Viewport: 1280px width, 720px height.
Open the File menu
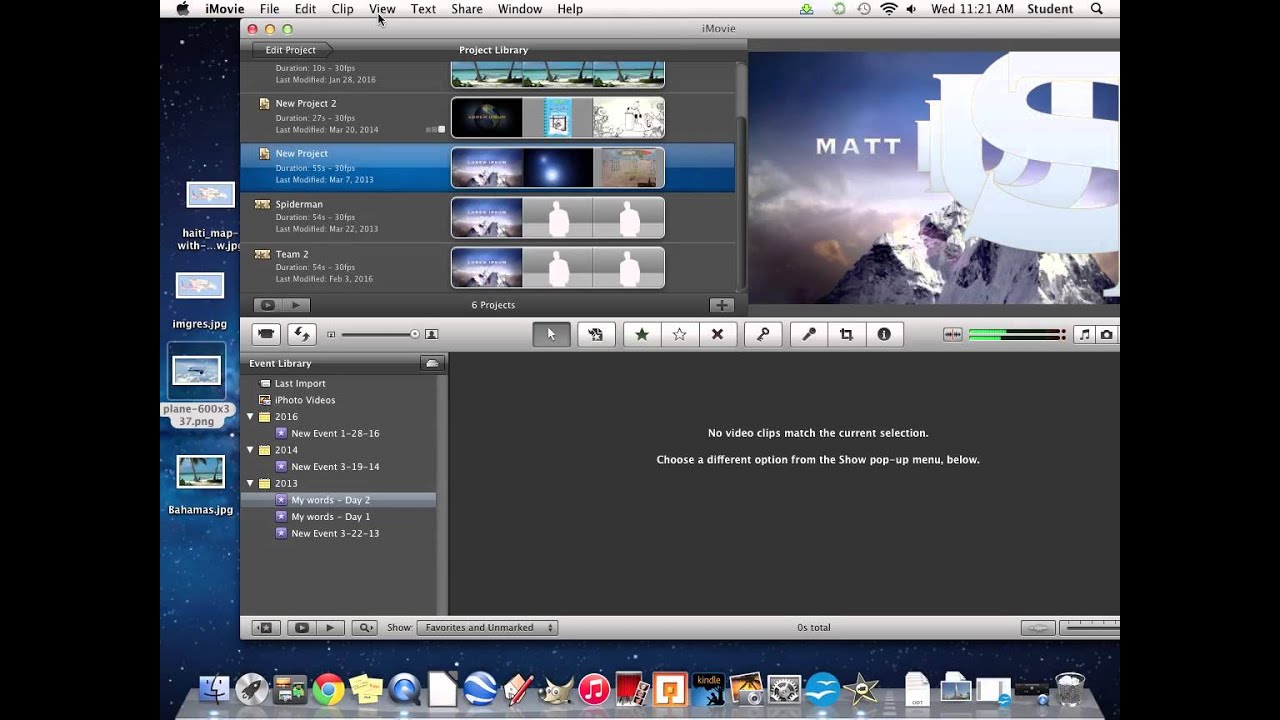pos(269,9)
